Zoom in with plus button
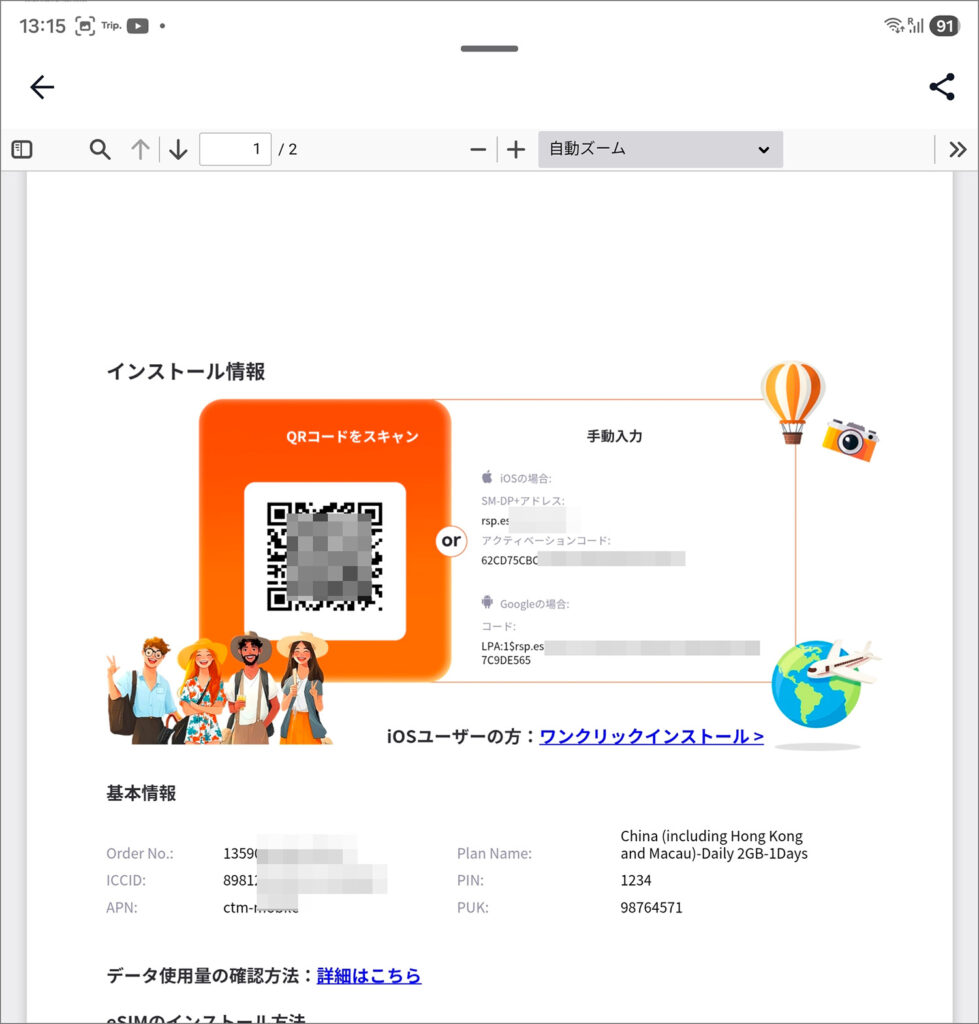The height and width of the screenshot is (1024, 979). point(516,150)
